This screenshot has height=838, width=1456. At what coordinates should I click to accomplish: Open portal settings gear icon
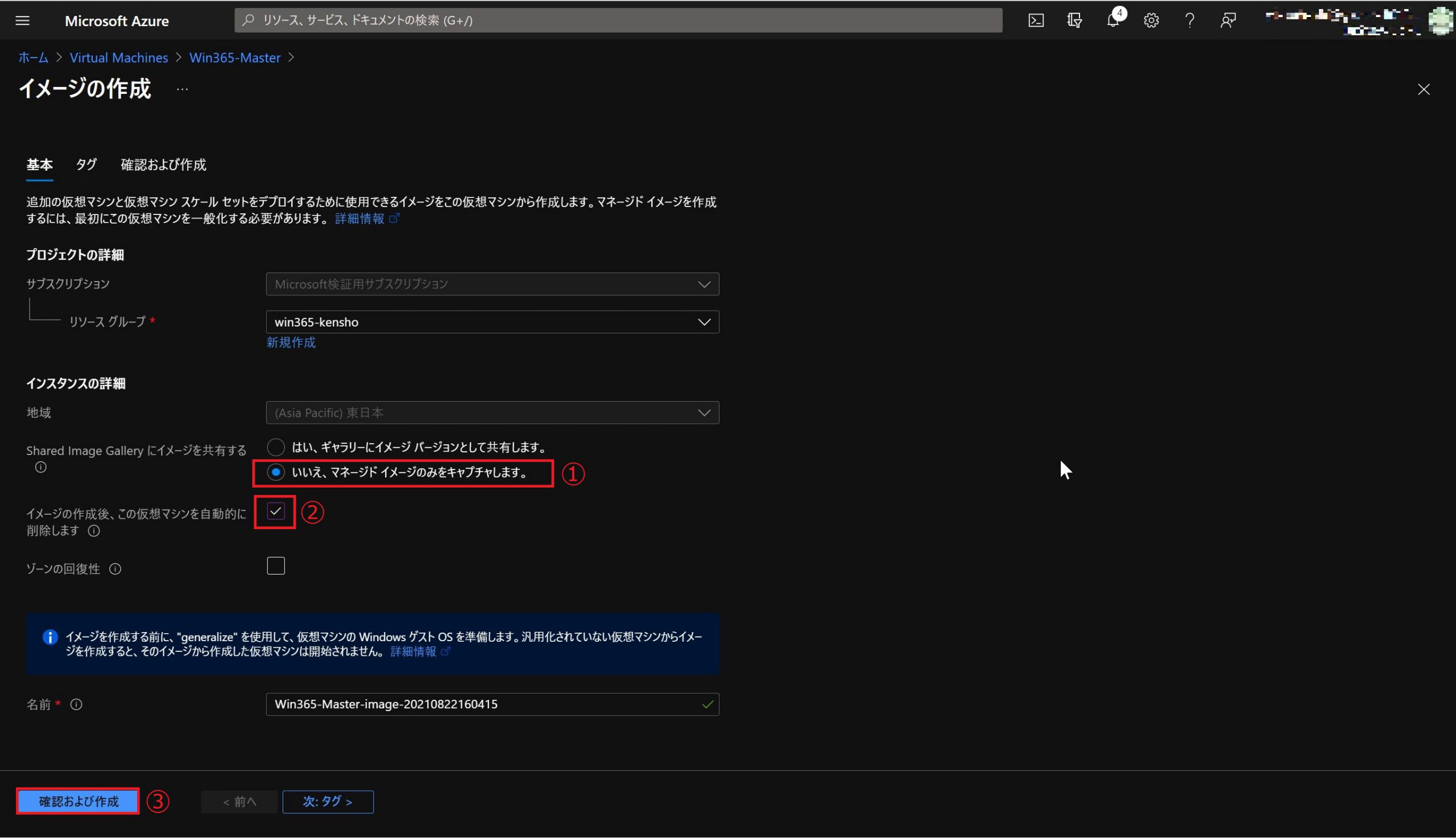click(x=1151, y=20)
